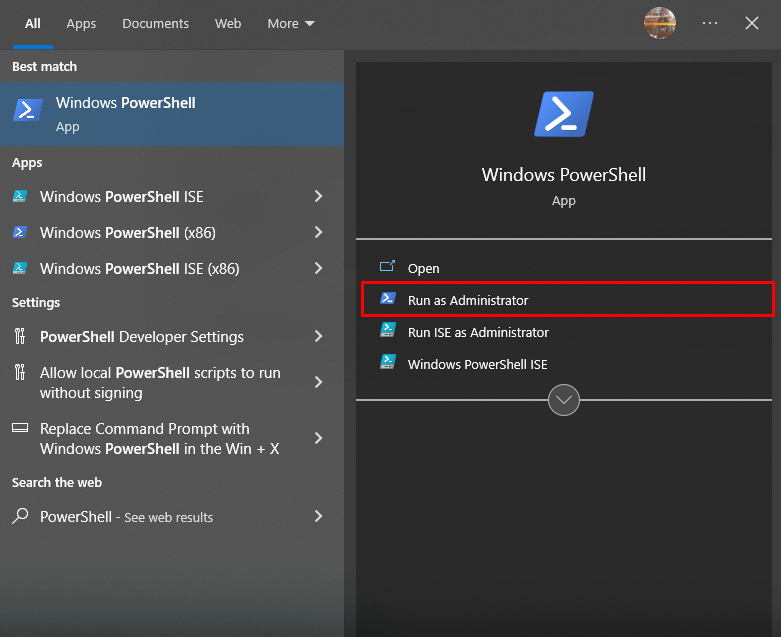The width and height of the screenshot is (781, 637).
Task: Click the Windows PowerShell (x86) app icon
Action: [20, 232]
